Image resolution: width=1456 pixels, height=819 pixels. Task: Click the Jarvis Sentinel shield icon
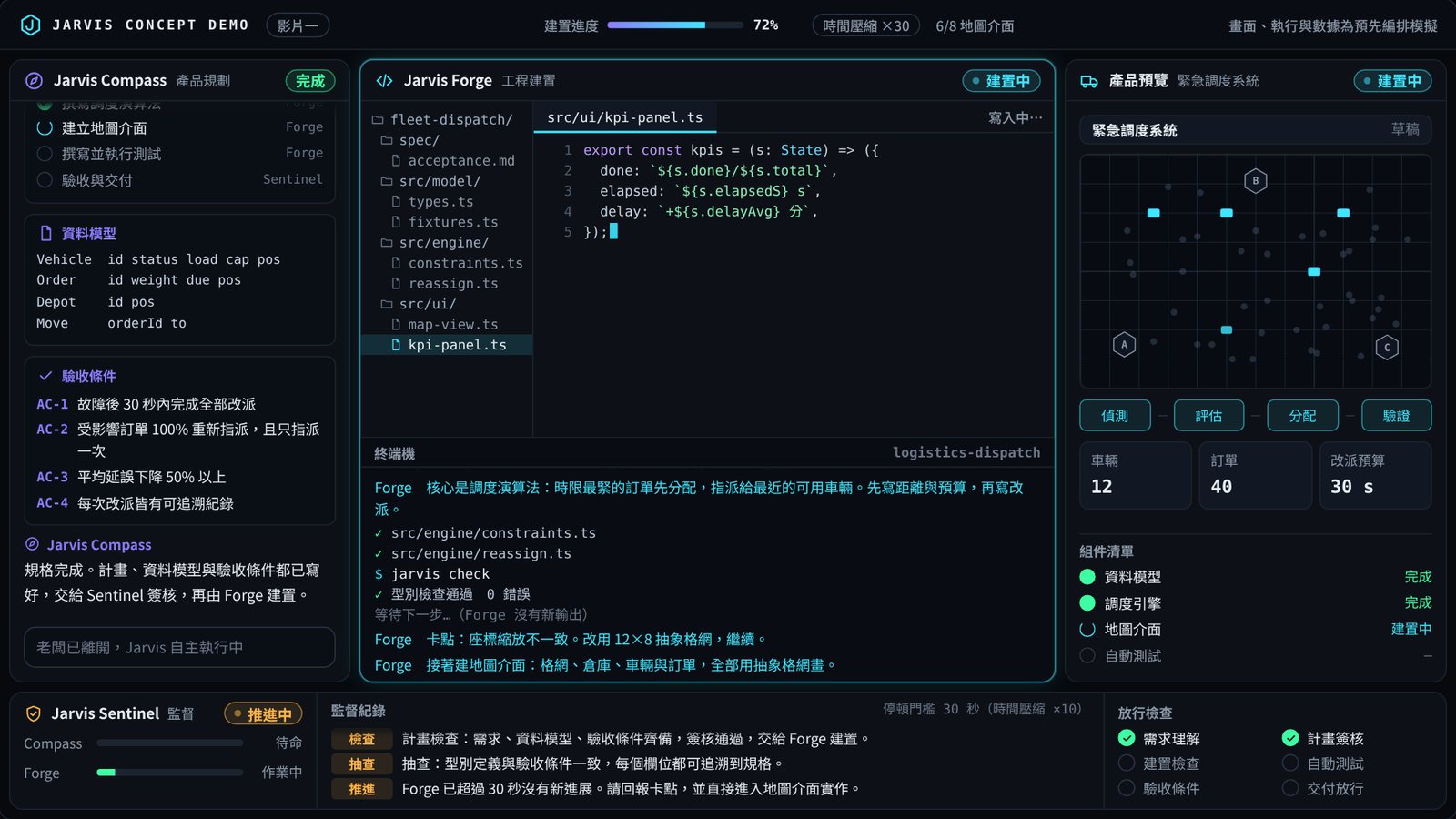tap(34, 714)
